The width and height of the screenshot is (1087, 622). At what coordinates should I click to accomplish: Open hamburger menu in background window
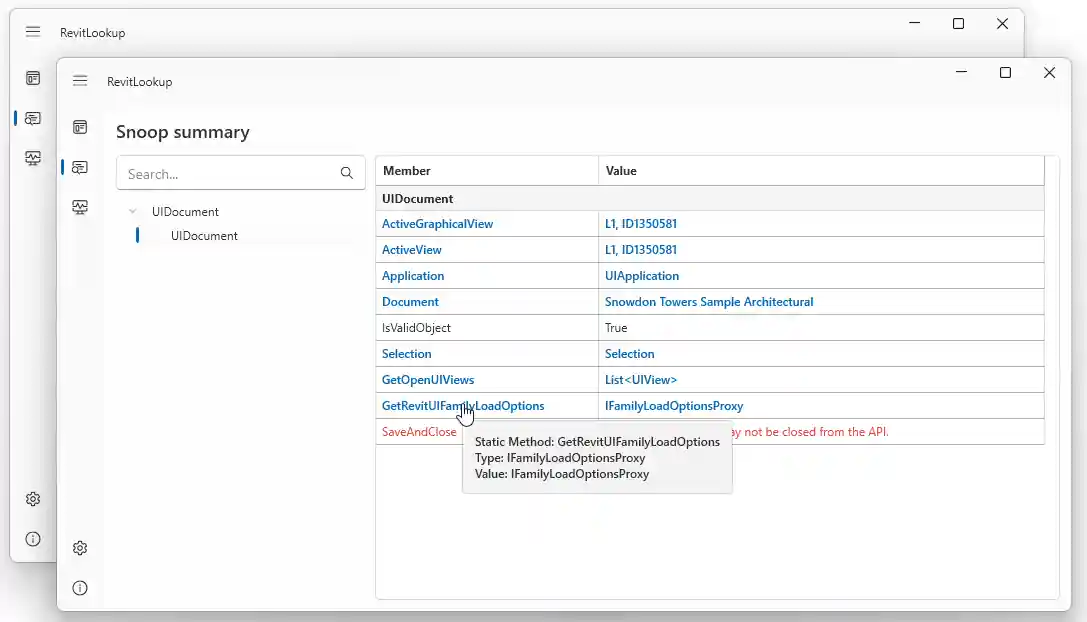point(33,32)
